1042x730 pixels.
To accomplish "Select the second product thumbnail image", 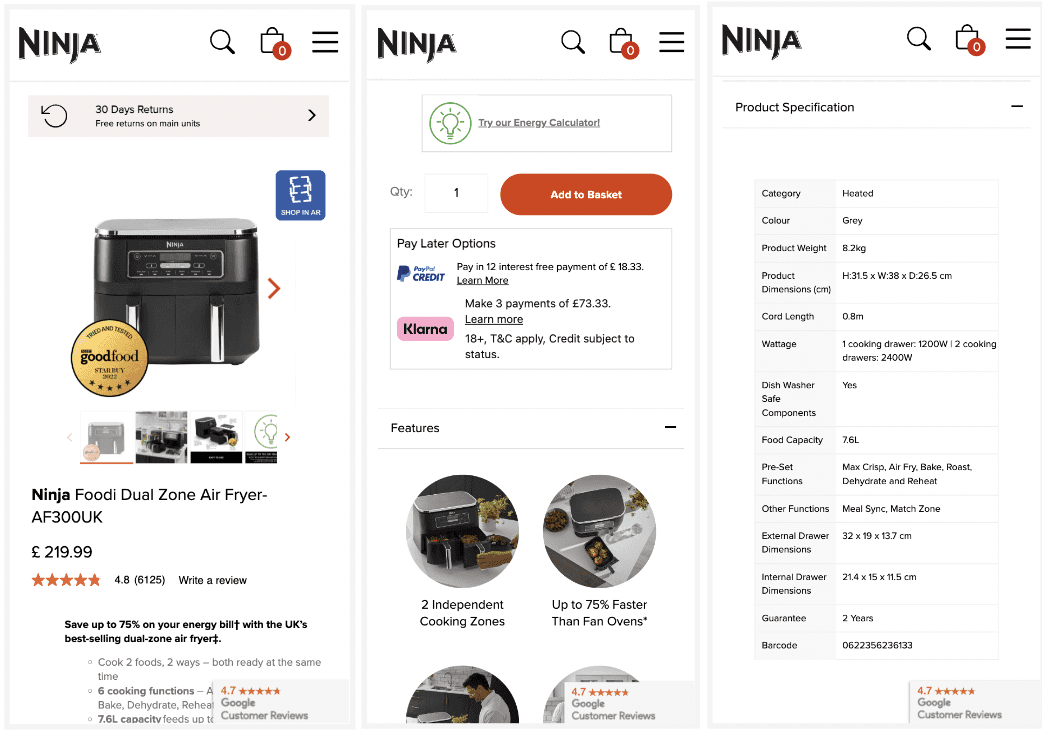I will pyautogui.click(x=161, y=437).
